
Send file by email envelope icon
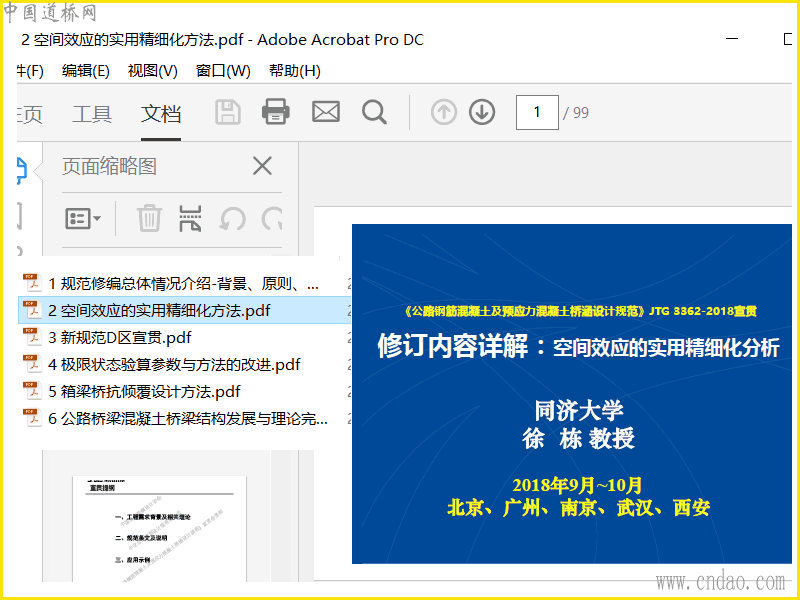coord(326,112)
